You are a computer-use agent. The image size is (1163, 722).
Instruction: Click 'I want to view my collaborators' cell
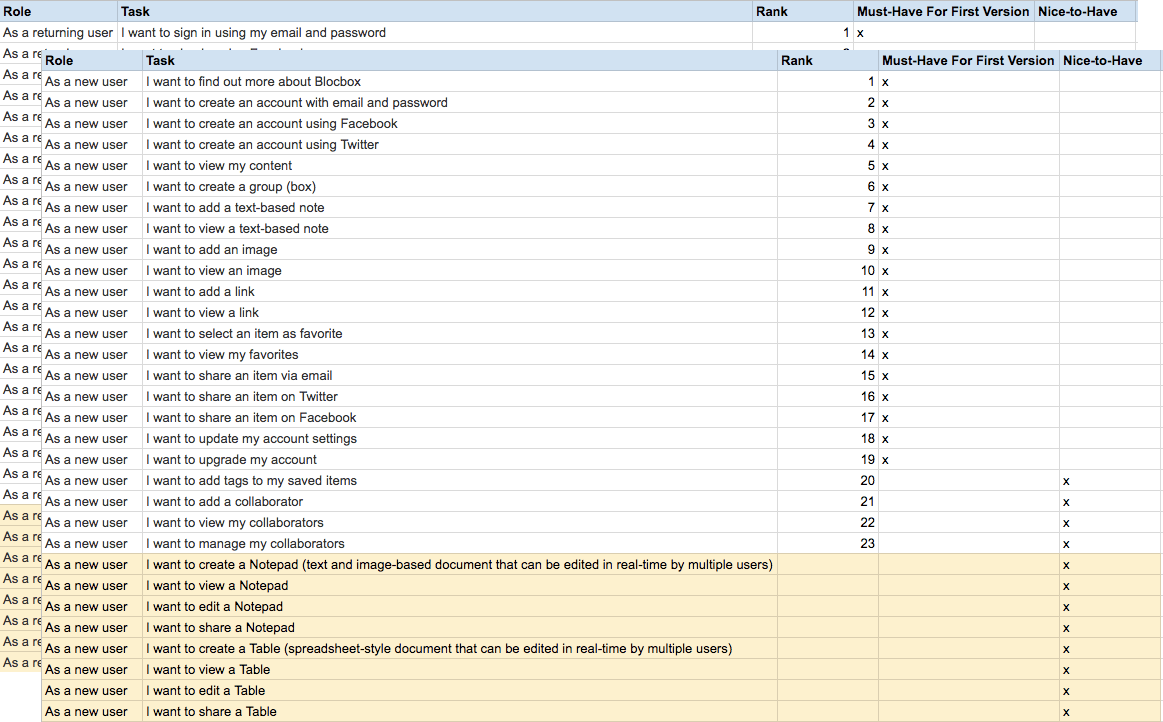(x=460, y=522)
